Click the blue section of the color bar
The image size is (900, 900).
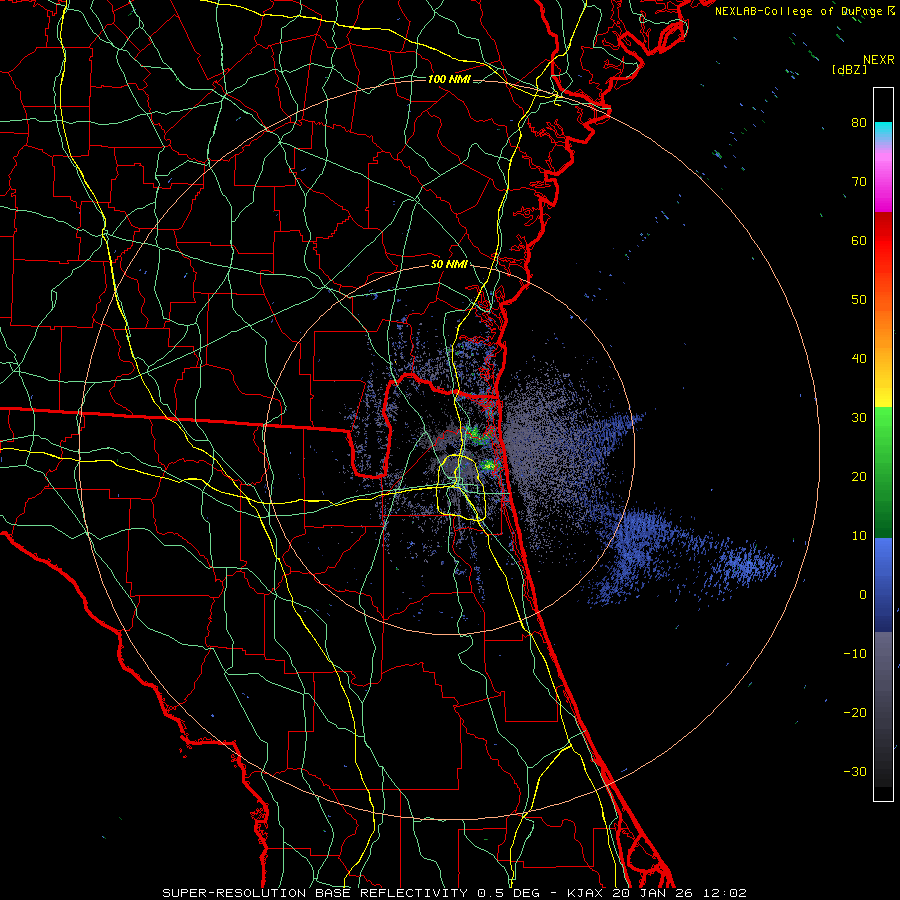tap(883, 584)
